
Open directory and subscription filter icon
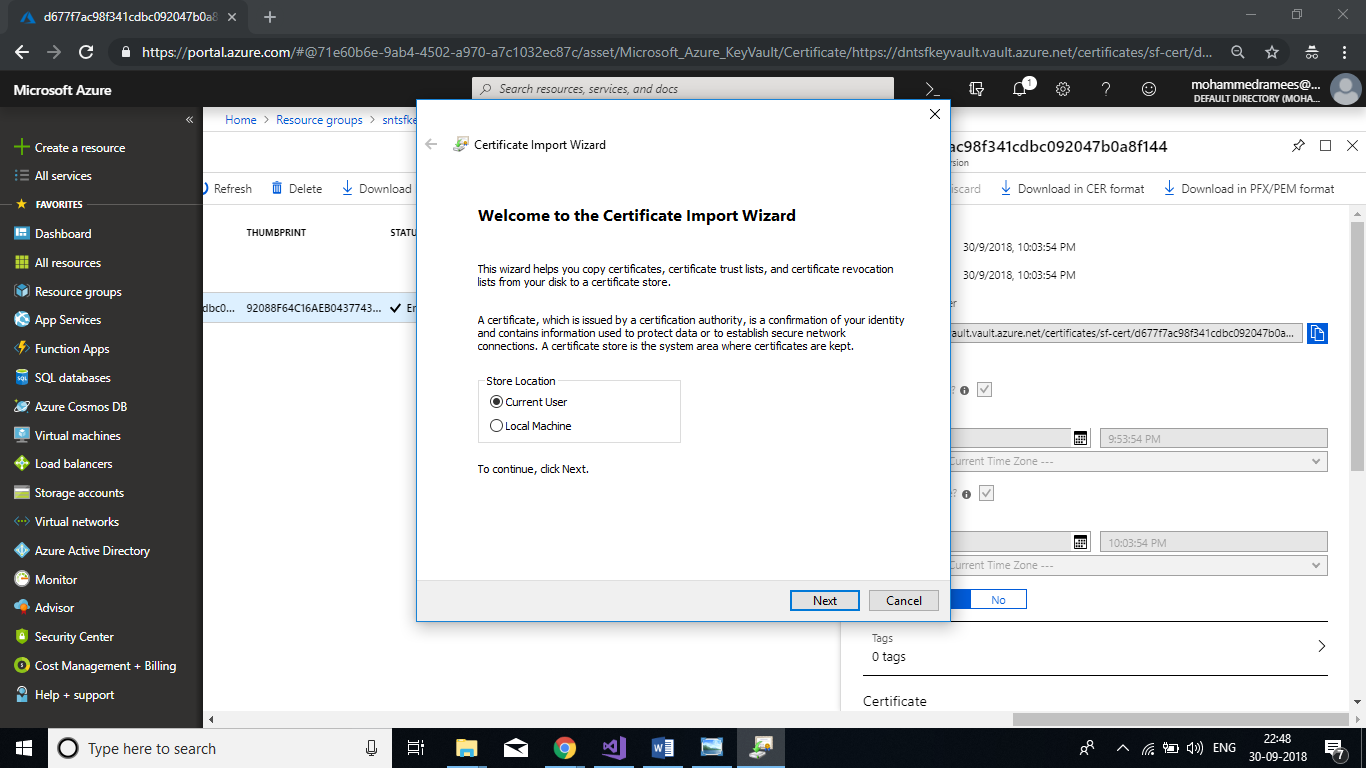(x=976, y=89)
